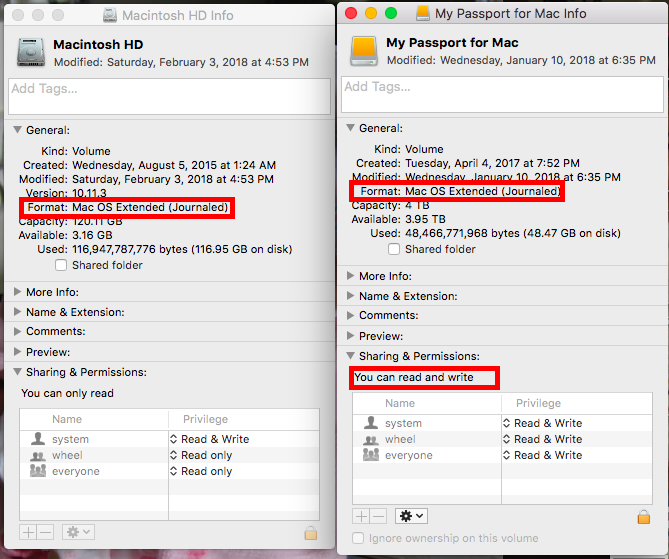Open the gear action menu in My Passport window
This screenshot has width=669, height=559.
click(x=411, y=516)
